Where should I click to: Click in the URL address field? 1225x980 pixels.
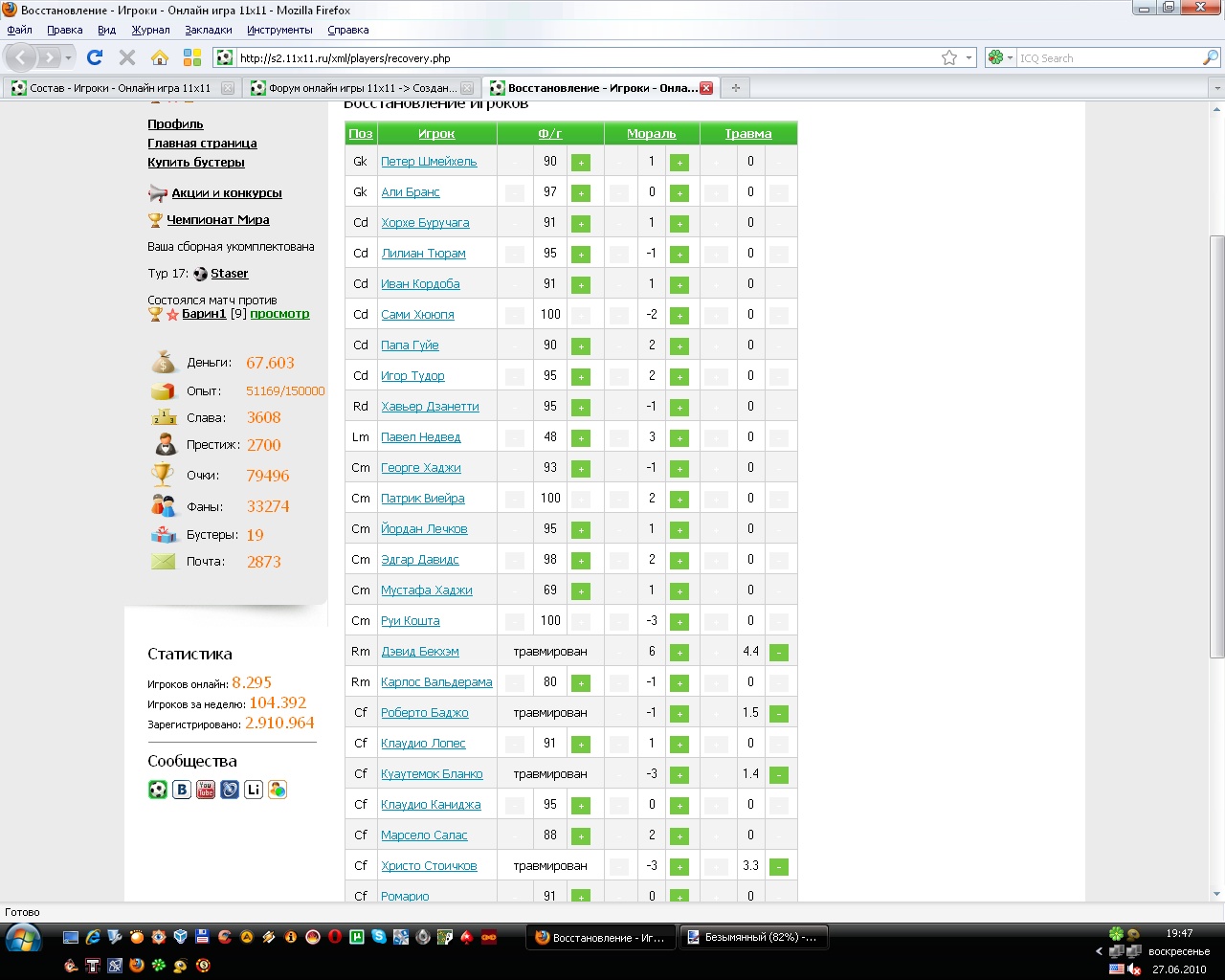pos(586,58)
